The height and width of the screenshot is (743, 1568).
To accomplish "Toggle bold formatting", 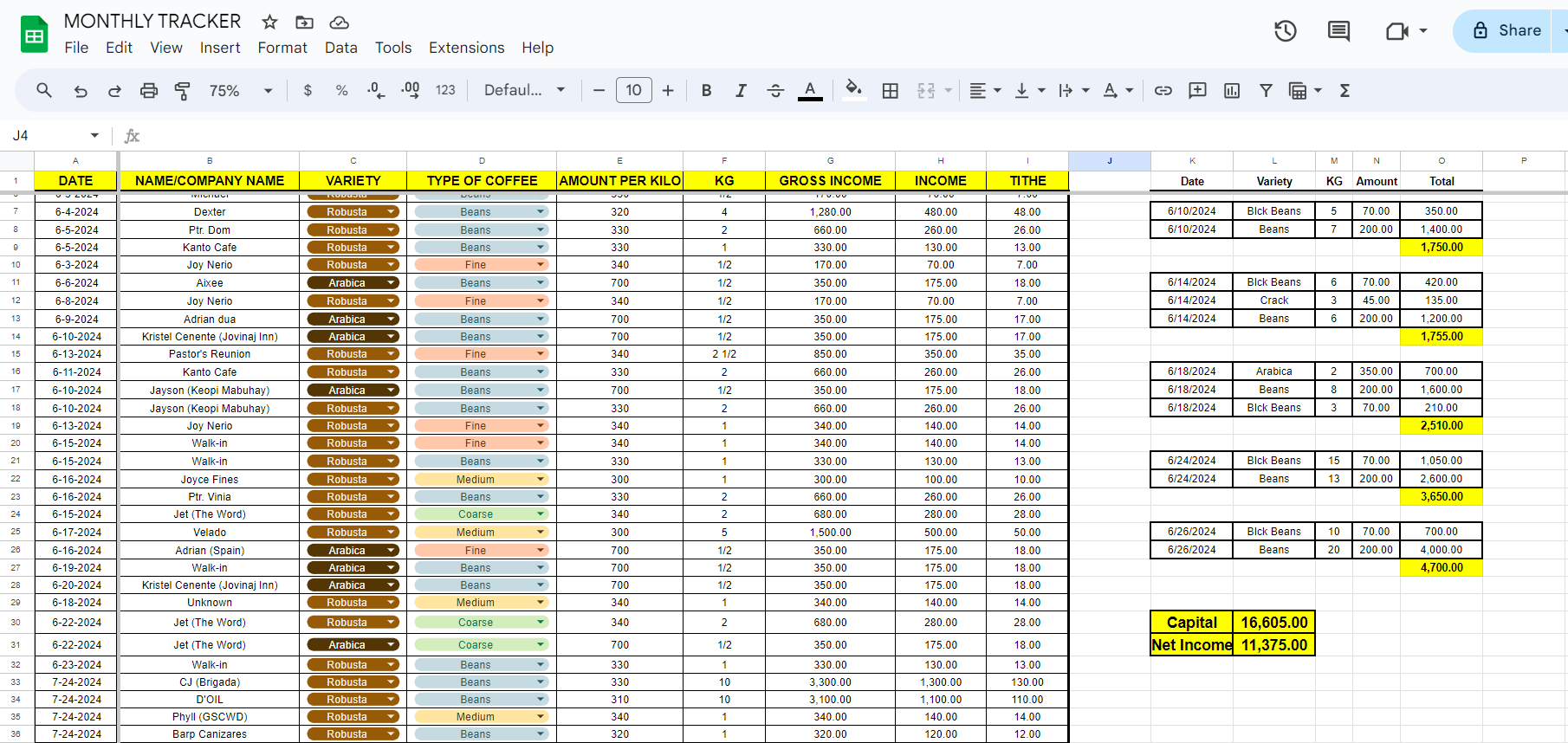I will [707, 90].
